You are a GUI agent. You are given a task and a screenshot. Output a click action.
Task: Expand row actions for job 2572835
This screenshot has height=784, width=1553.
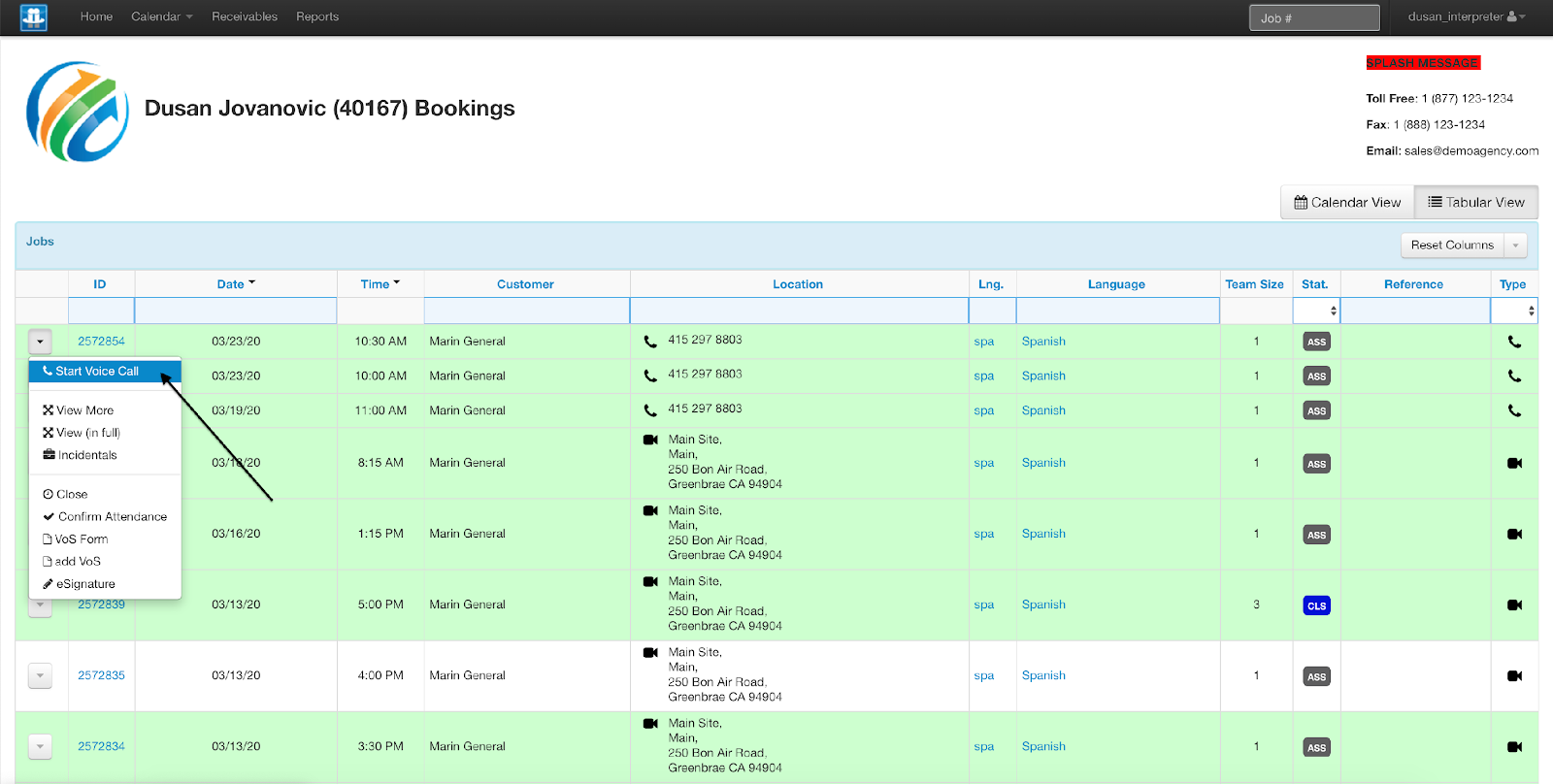tap(40, 675)
